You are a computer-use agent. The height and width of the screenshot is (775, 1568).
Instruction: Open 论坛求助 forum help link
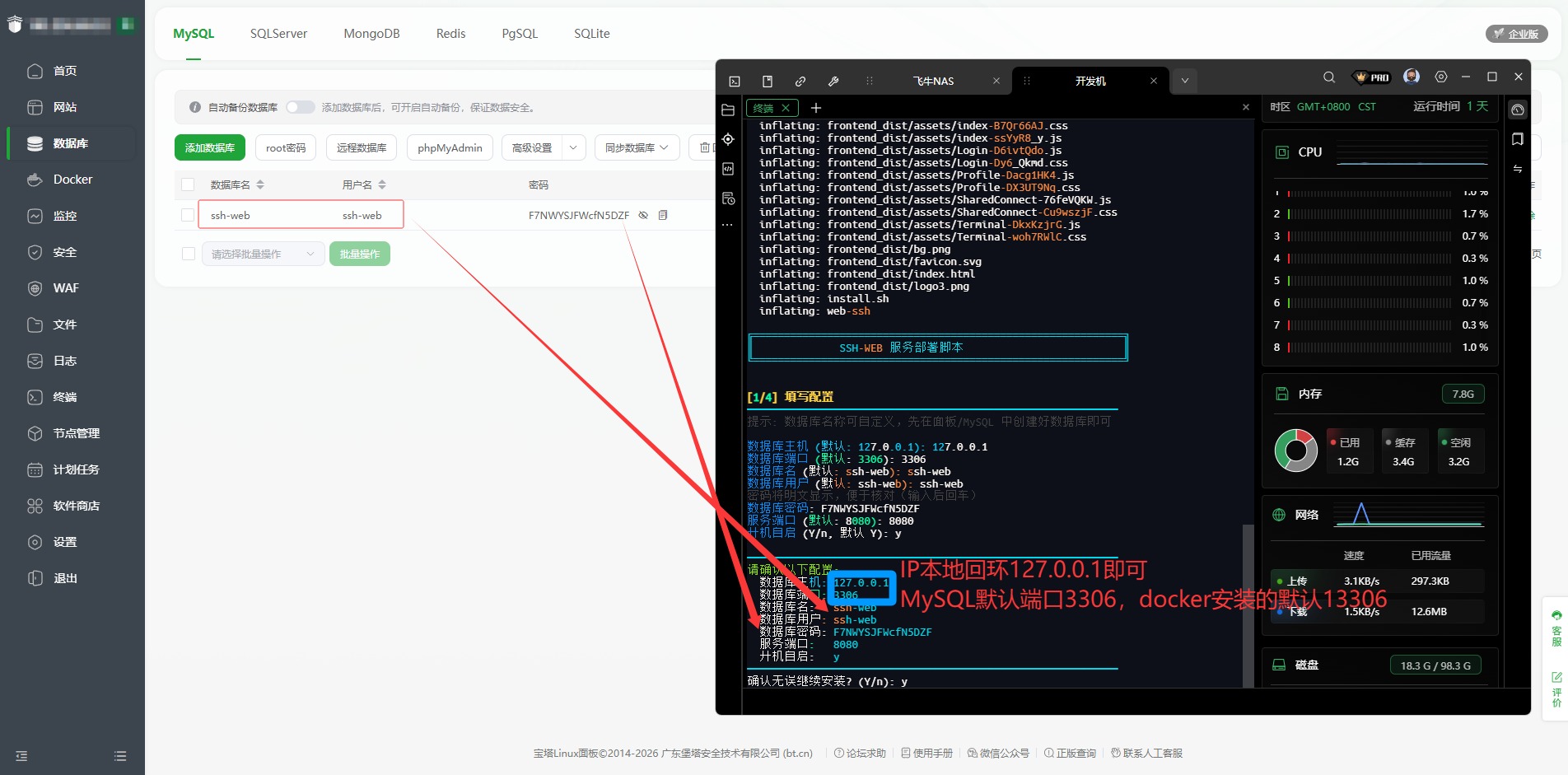click(860, 753)
